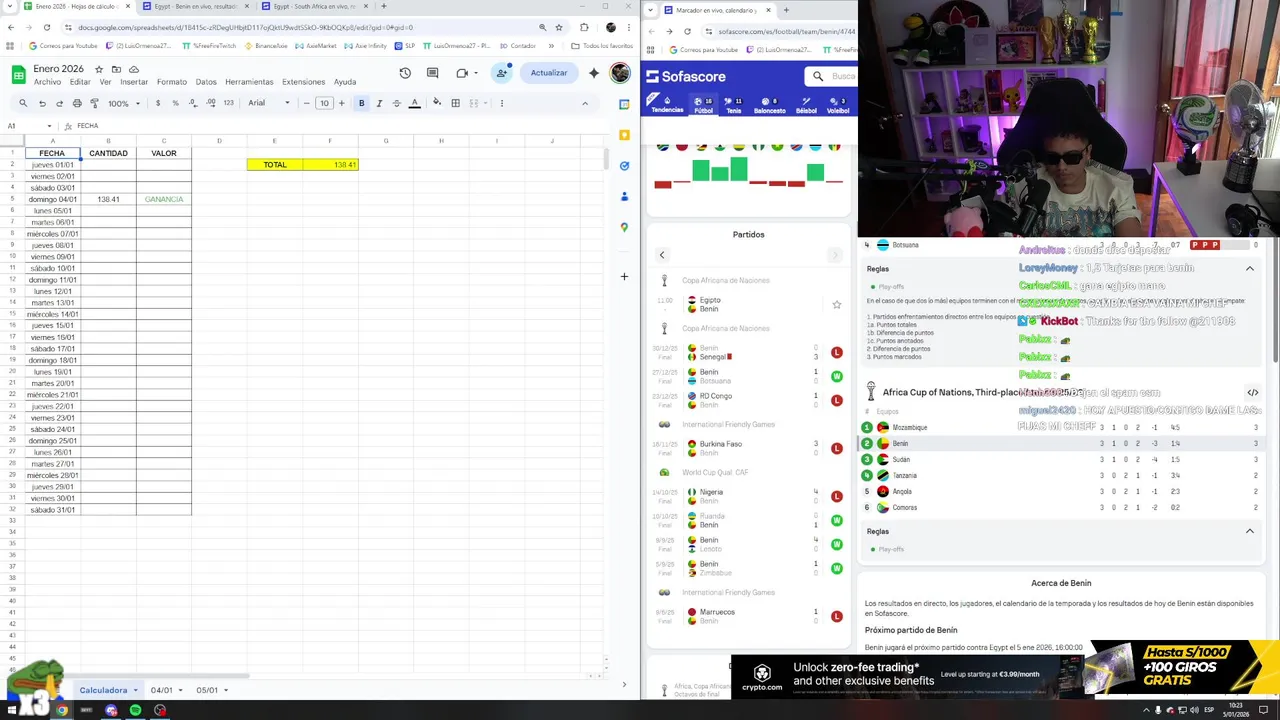Click the share people icon button

tap(502, 73)
